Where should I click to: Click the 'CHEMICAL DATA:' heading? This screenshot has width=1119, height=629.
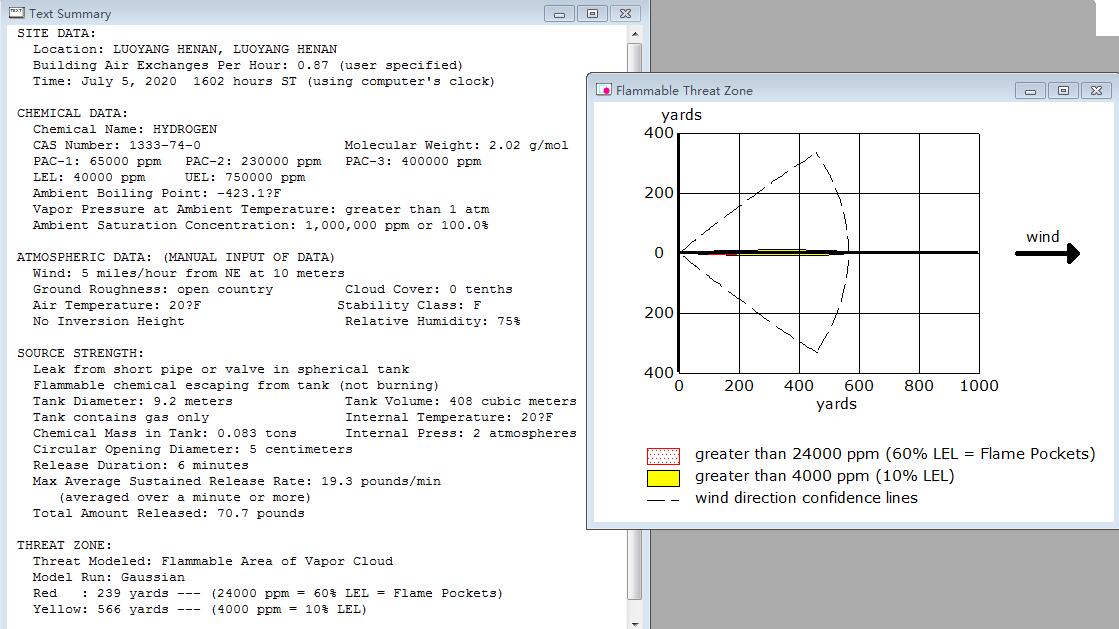72,114
